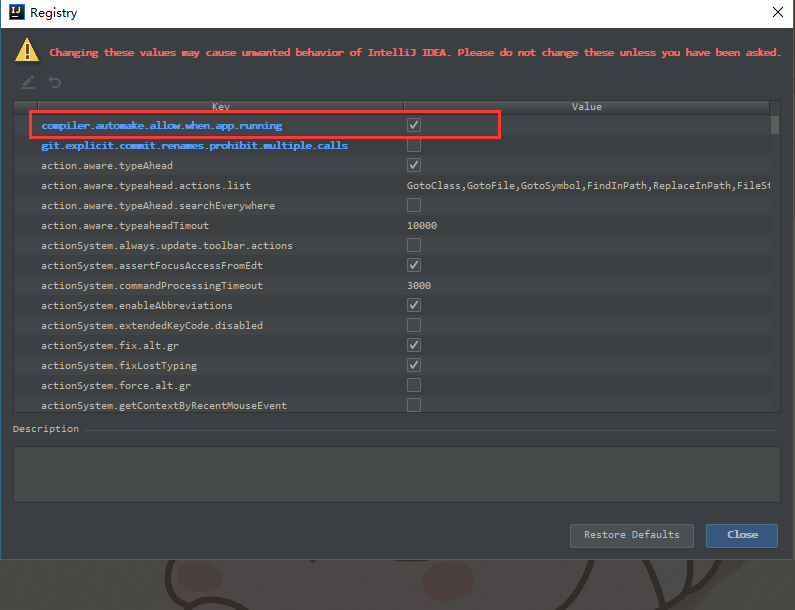795x610 pixels.
Task: Click the 10000 typeaheadTimout value field
Action: click(422, 225)
